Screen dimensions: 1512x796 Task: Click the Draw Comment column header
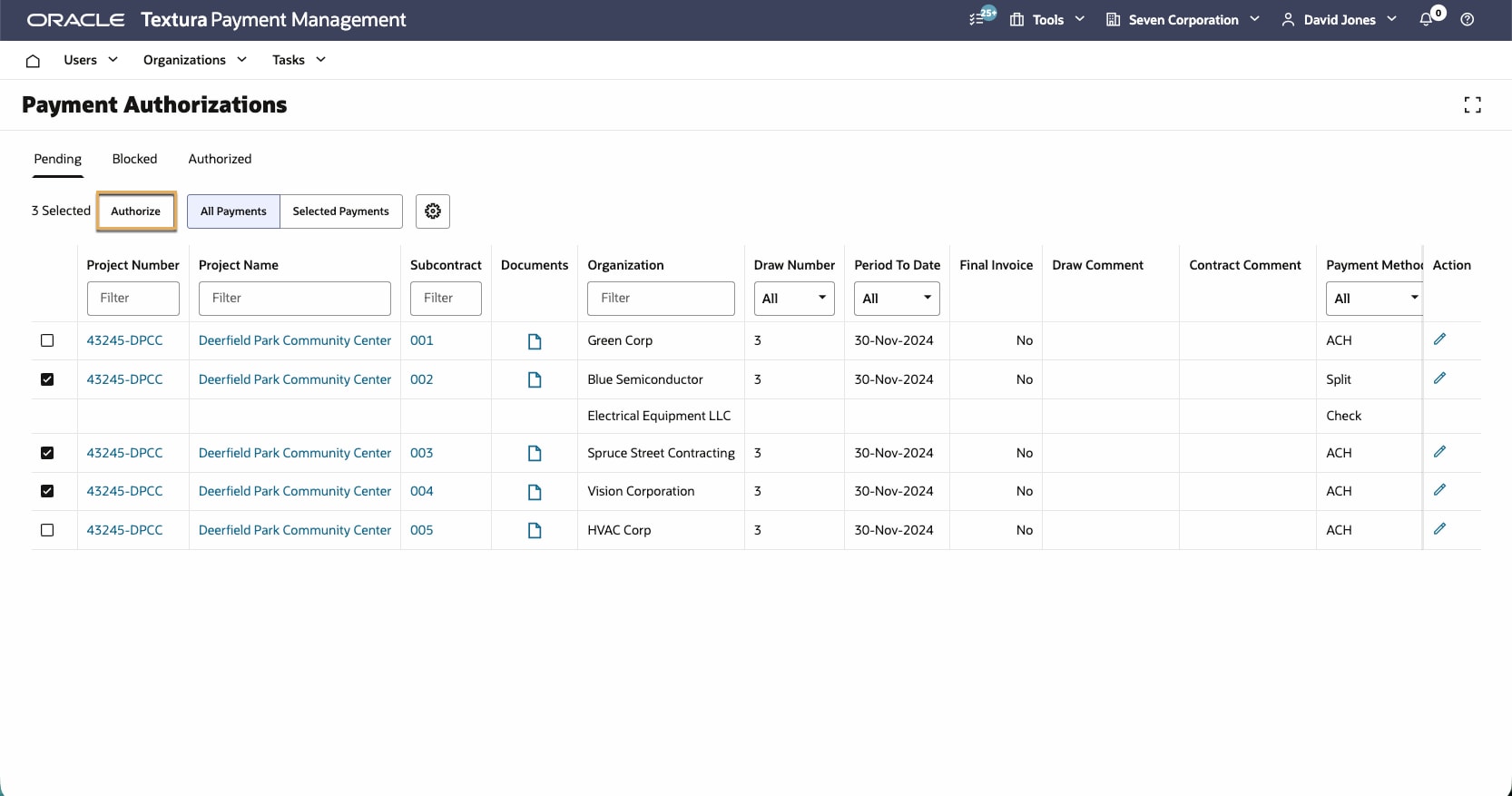(1098, 265)
